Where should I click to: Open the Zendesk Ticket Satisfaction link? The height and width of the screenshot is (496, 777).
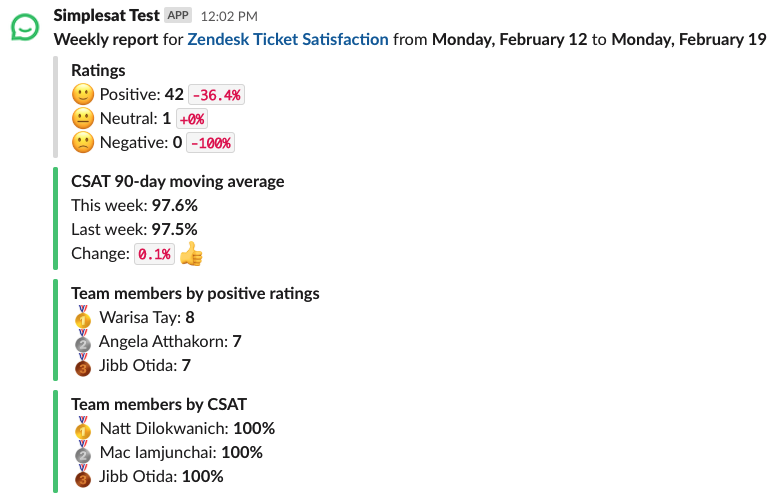coord(288,39)
